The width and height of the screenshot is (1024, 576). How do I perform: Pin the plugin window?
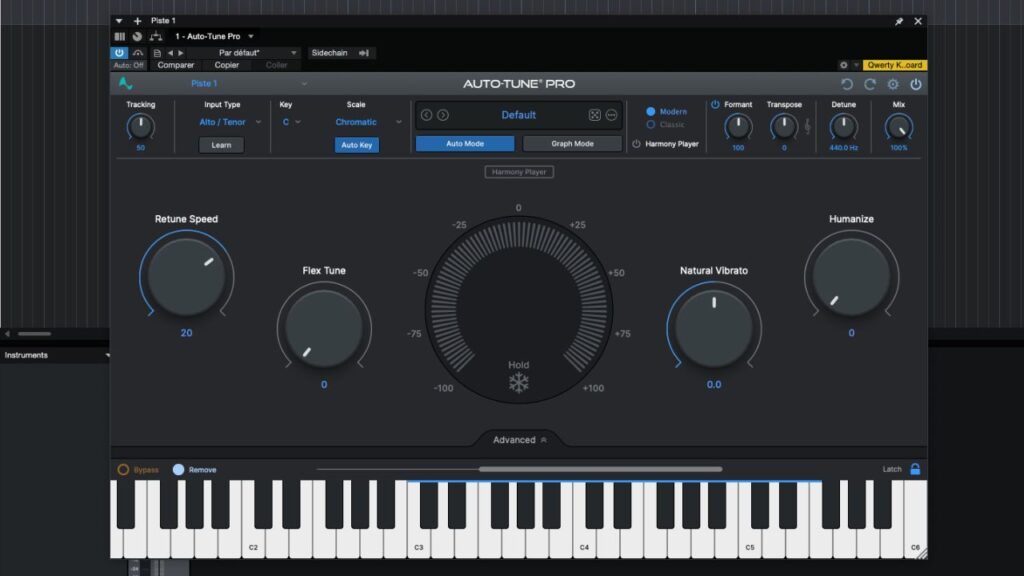point(899,22)
